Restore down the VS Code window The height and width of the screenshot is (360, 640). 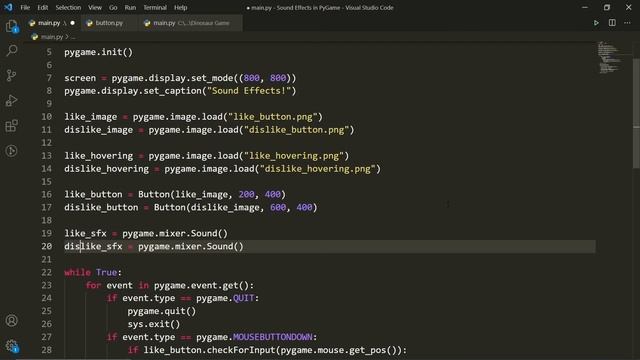(607, 7)
